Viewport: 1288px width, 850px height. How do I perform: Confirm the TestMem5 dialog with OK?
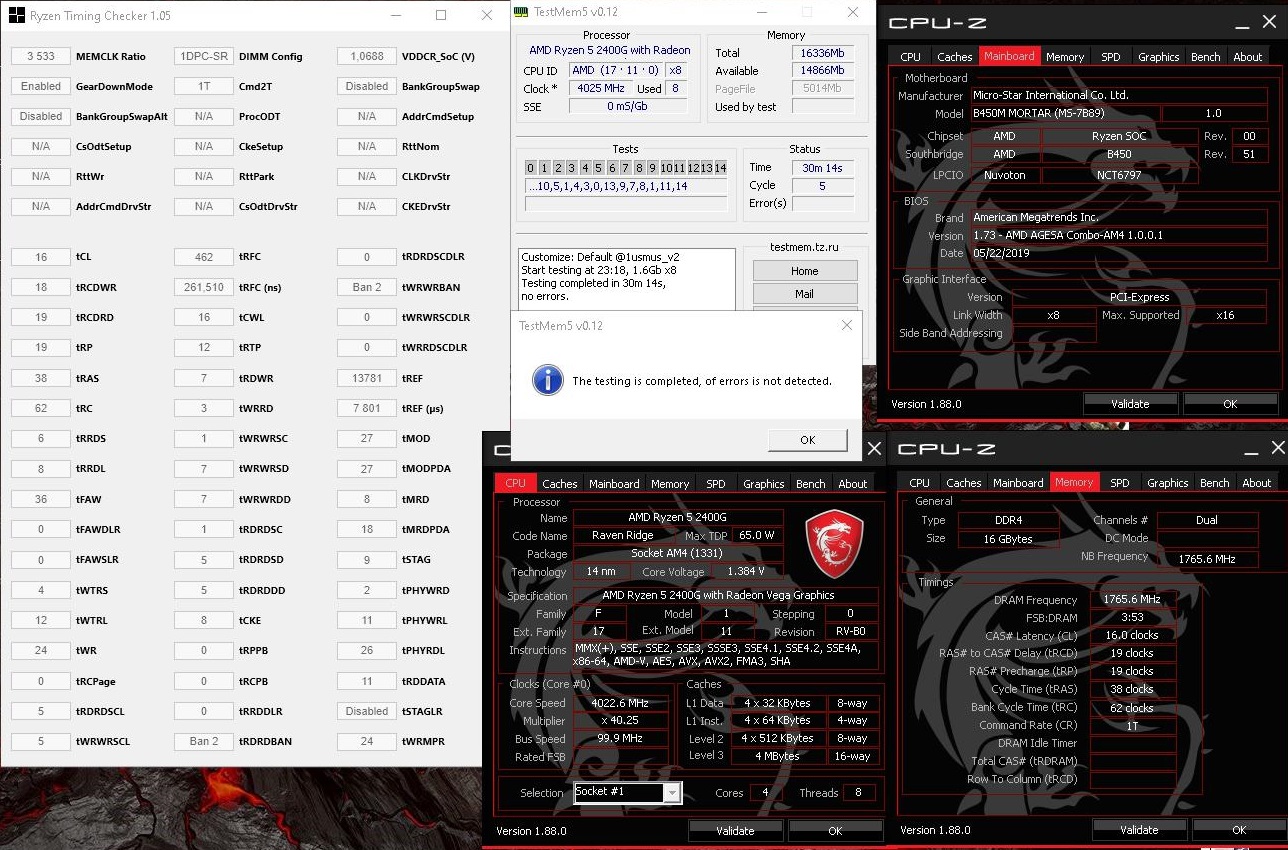pyautogui.click(x=807, y=440)
